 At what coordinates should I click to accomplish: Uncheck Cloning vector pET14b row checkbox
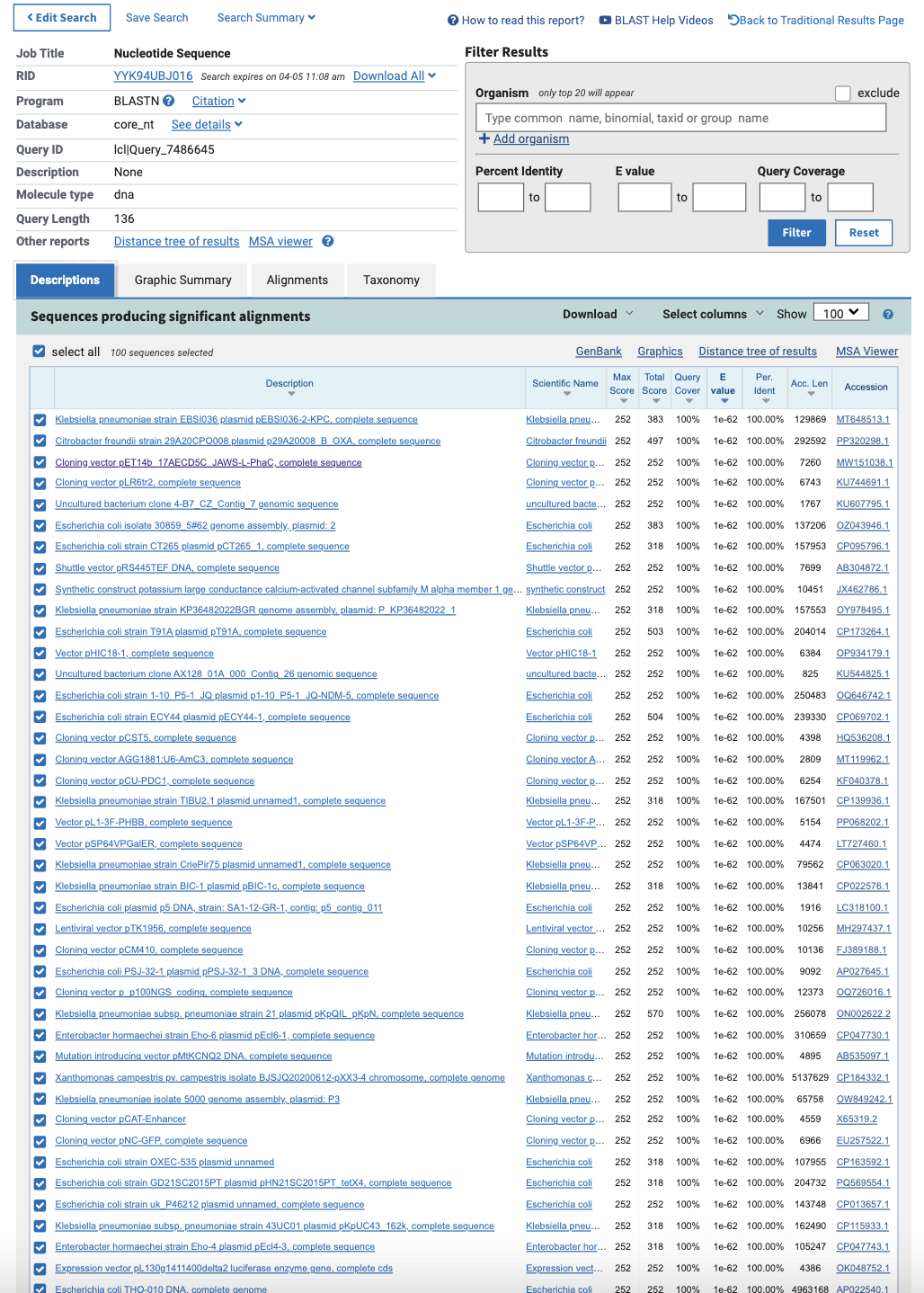pos(40,462)
